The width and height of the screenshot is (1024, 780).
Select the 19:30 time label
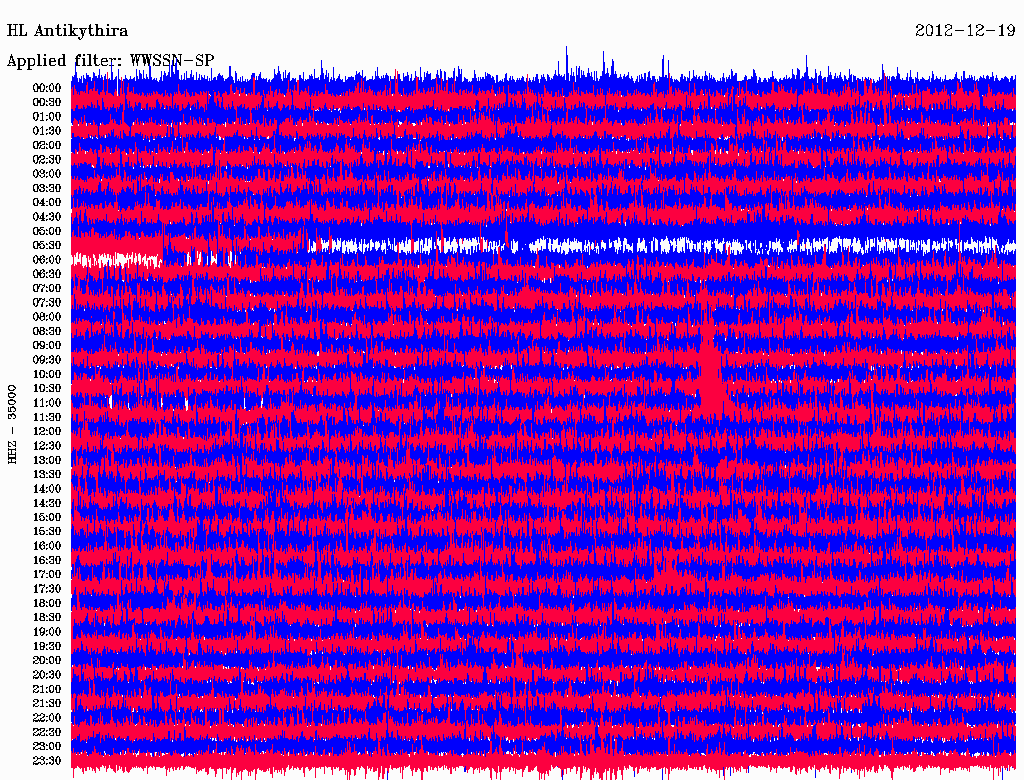(x=47, y=646)
